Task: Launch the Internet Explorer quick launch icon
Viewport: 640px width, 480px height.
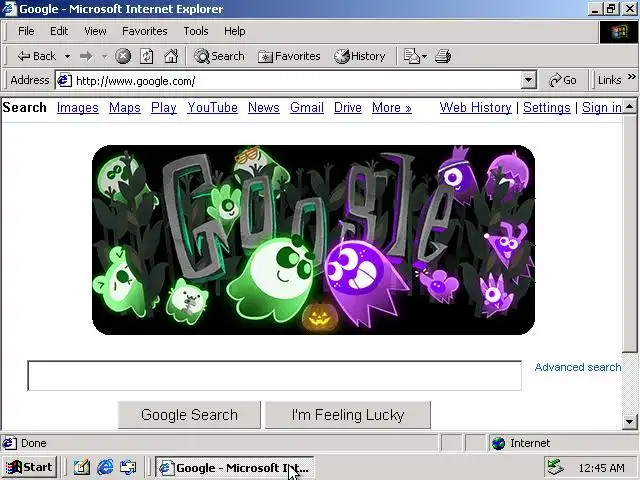Action: (105, 467)
